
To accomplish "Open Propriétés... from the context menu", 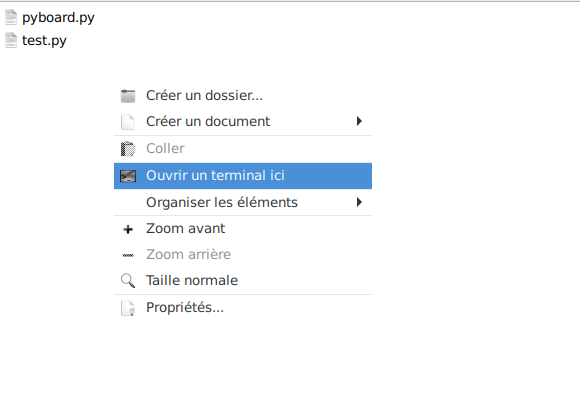I will click(243, 308).
